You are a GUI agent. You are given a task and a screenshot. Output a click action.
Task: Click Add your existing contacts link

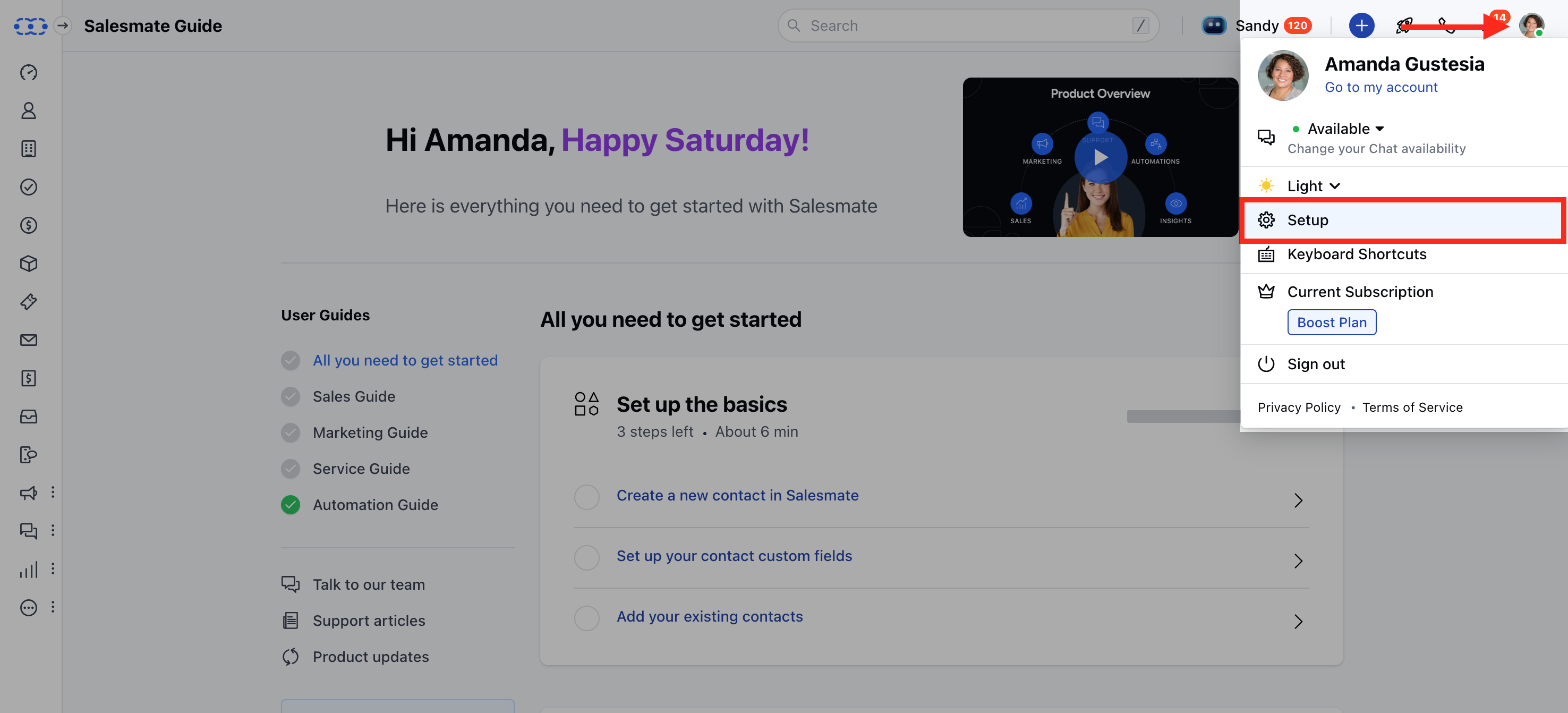point(709,617)
